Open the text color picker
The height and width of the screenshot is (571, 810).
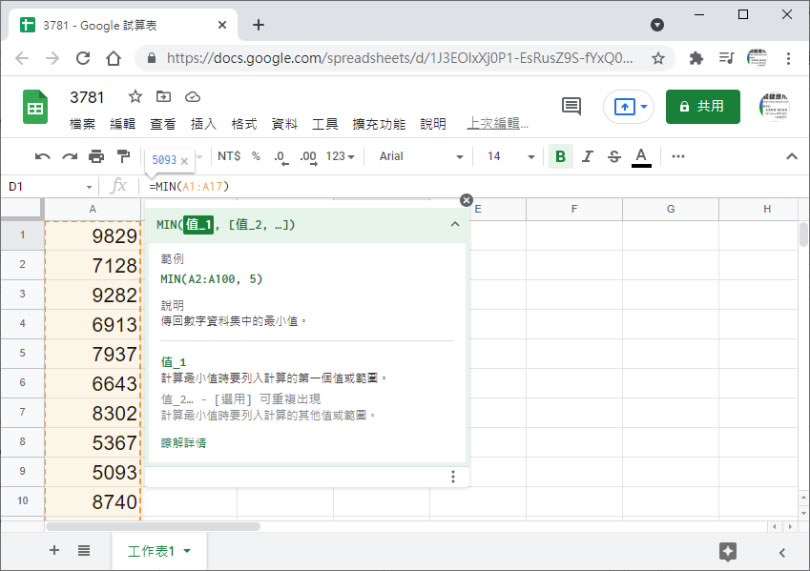[641, 157]
